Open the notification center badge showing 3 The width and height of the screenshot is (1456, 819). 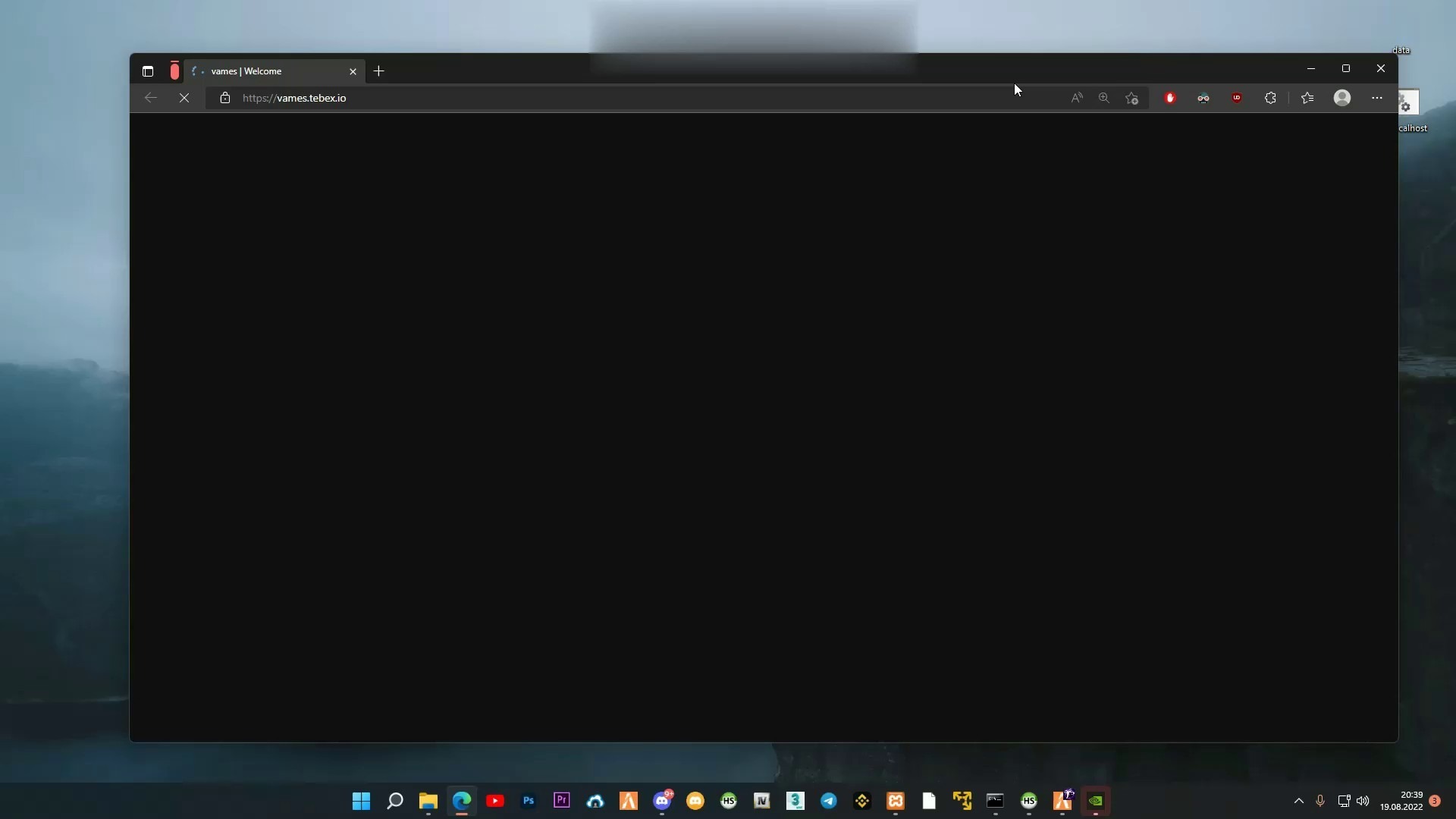pos(1435,801)
